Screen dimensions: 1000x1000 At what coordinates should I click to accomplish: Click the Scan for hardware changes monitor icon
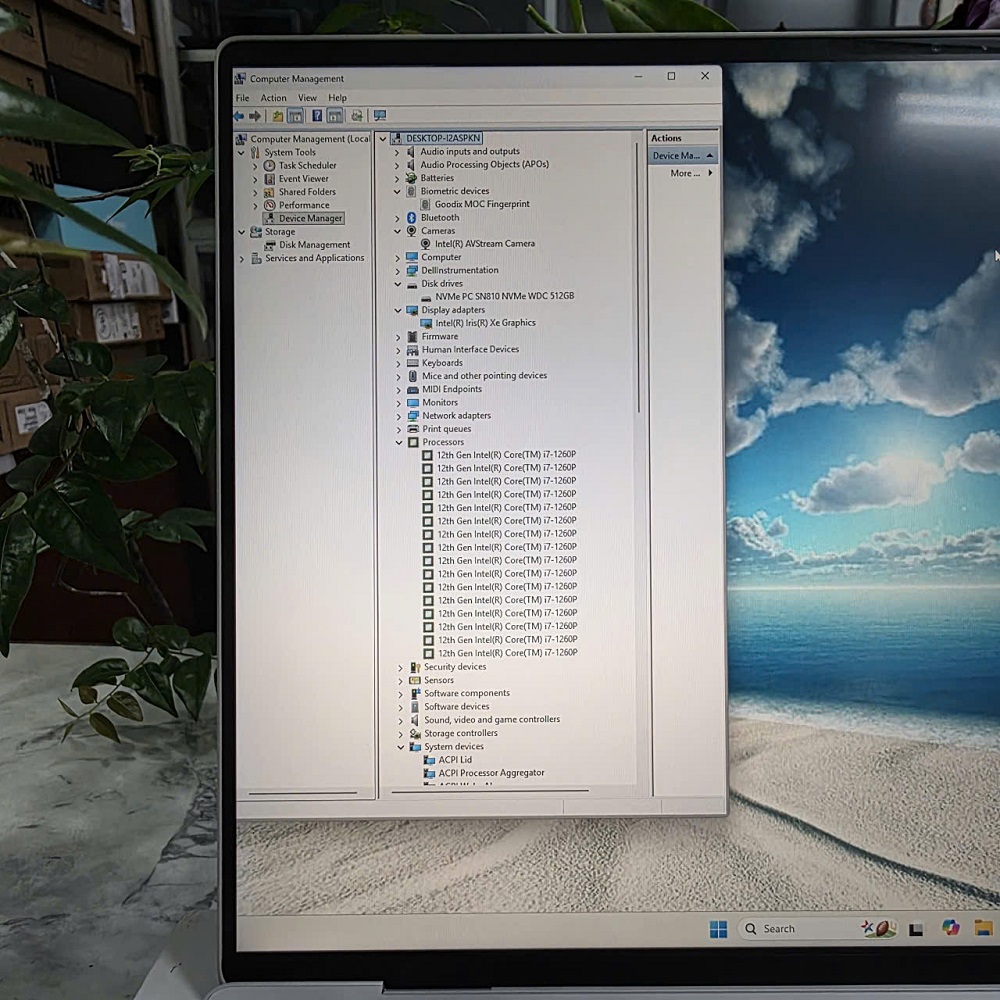point(380,115)
